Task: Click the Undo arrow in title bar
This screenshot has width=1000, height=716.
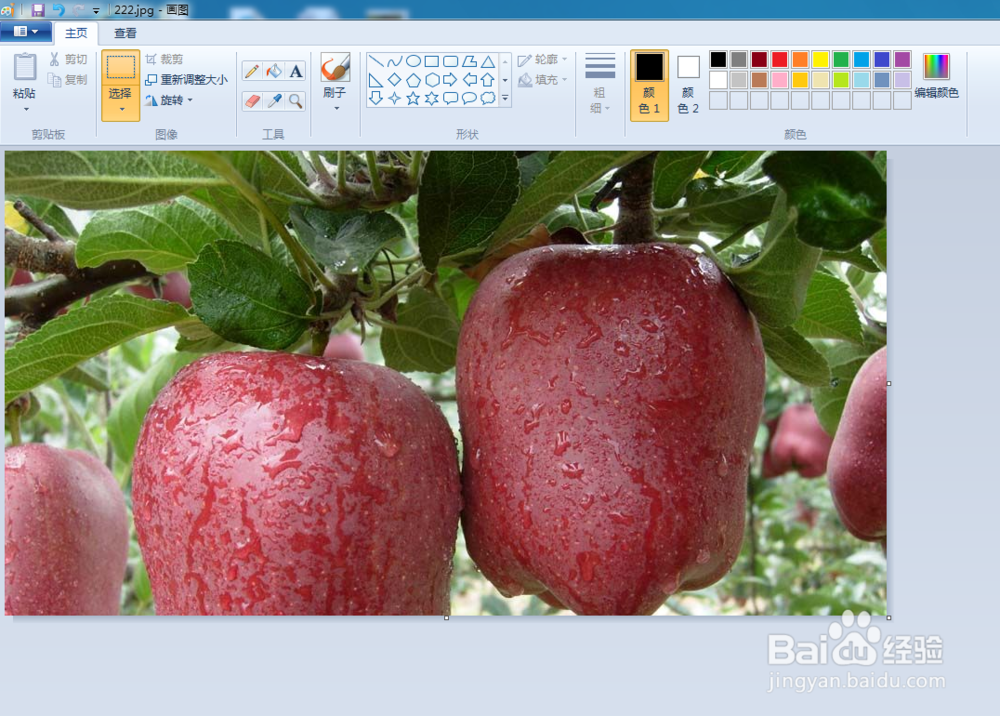Action: pyautogui.click(x=58, y=10)
